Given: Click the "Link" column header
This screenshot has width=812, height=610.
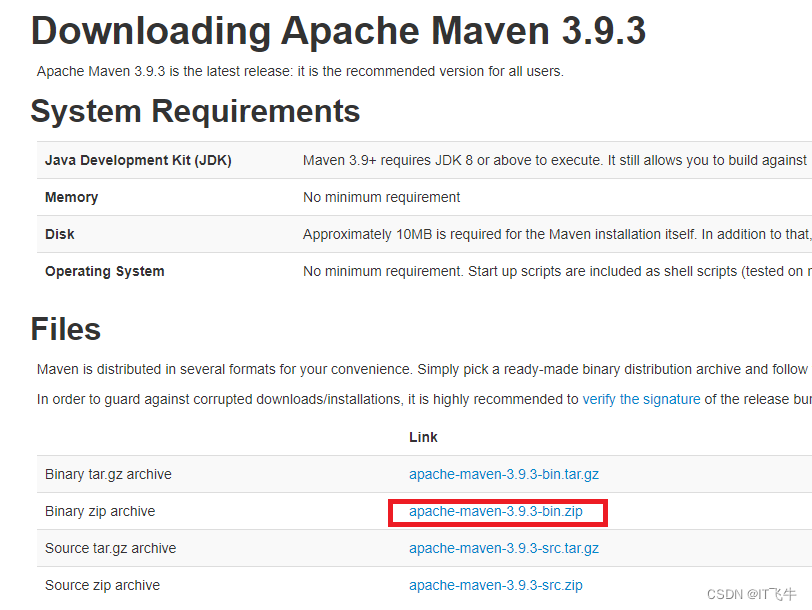Looking at the screenshot, I should (x=423, y=437).
